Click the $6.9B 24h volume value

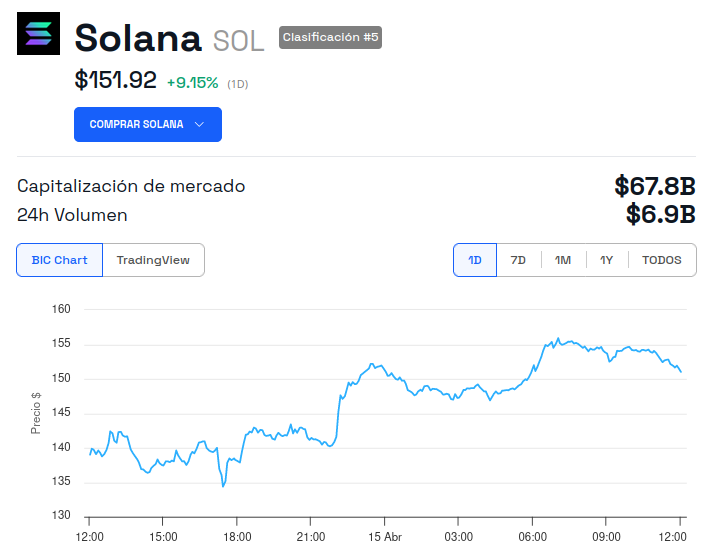pos(660,214)
